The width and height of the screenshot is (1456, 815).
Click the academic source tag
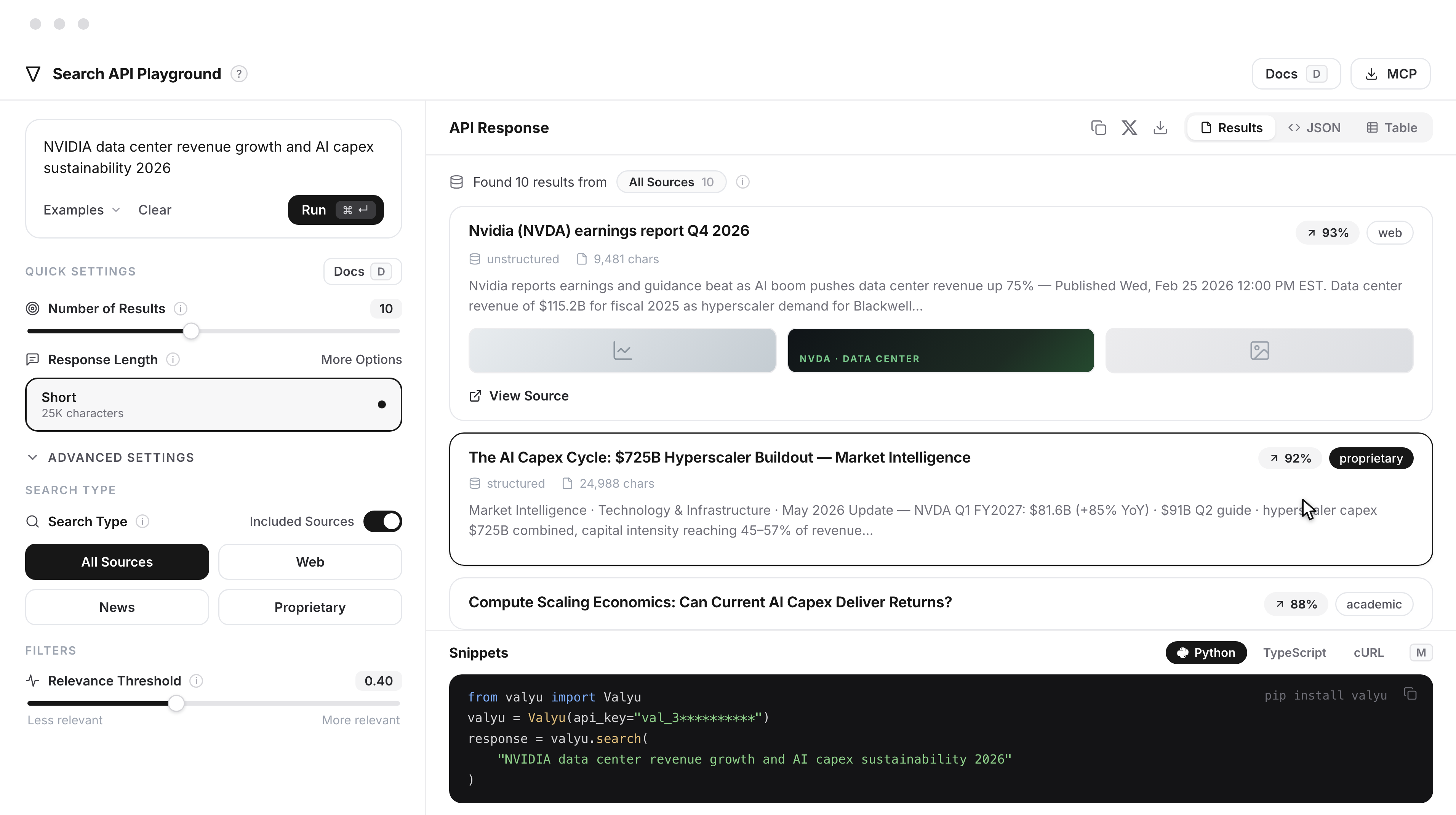[1373, 604]
